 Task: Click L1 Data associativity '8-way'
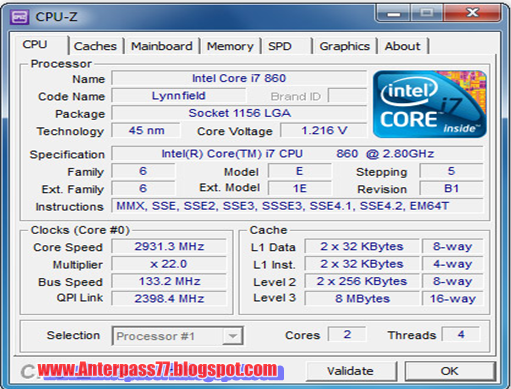(453, 247)
